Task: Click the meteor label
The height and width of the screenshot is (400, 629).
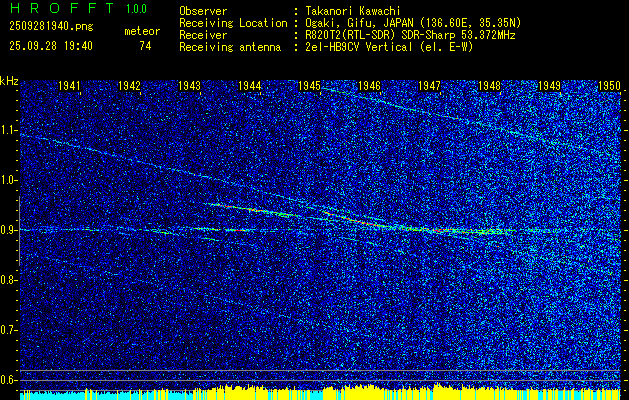Action: pos(142,31)
